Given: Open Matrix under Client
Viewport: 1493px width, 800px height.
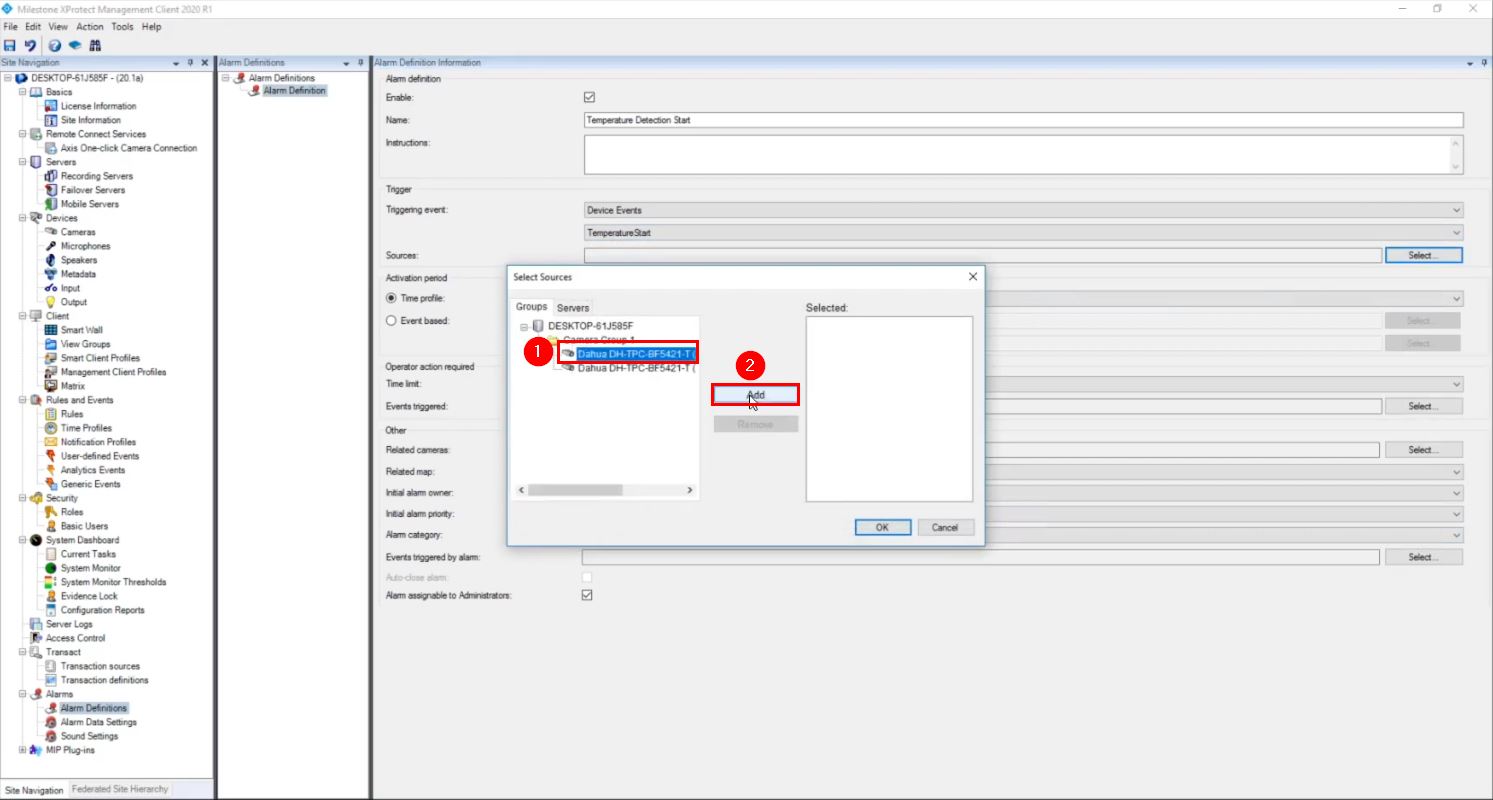Looking at the screenshot, I should coord(73,386).
